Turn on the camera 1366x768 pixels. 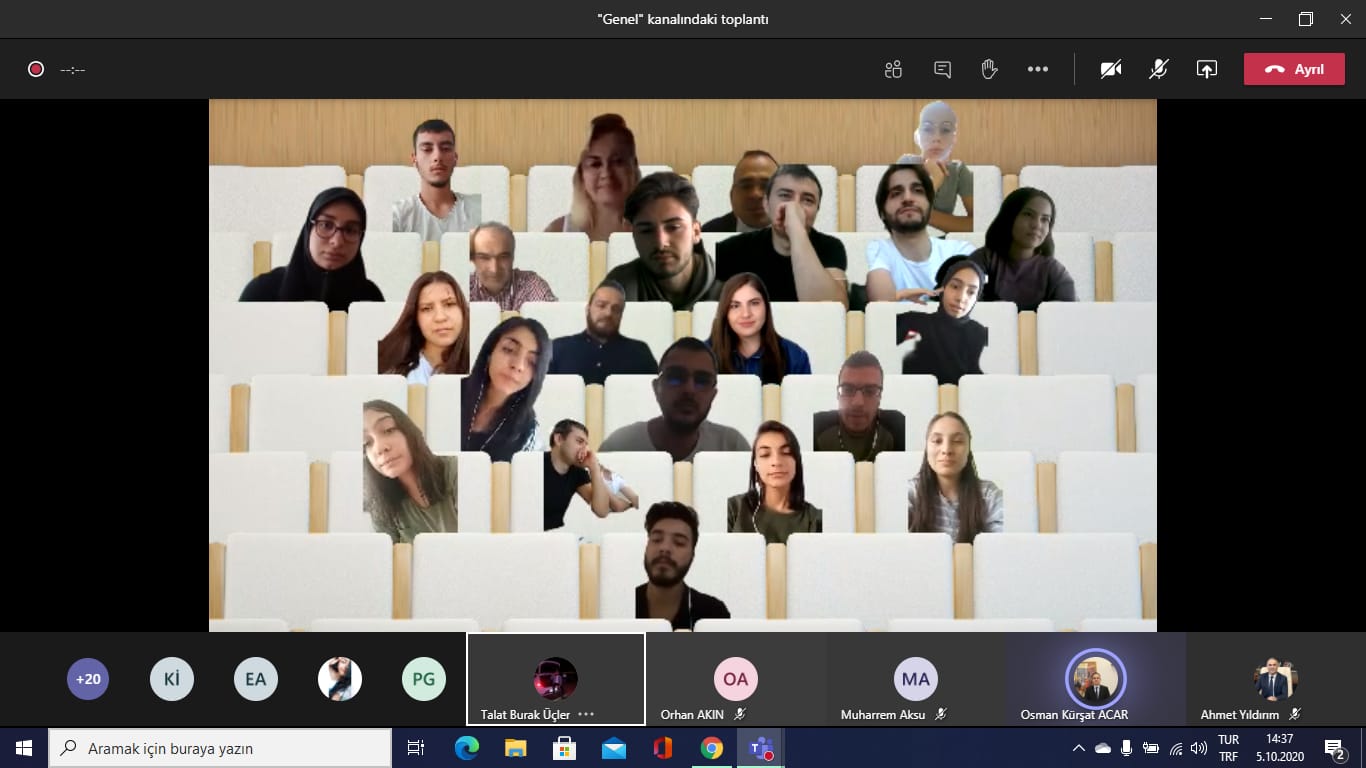tap(1110, 69)
